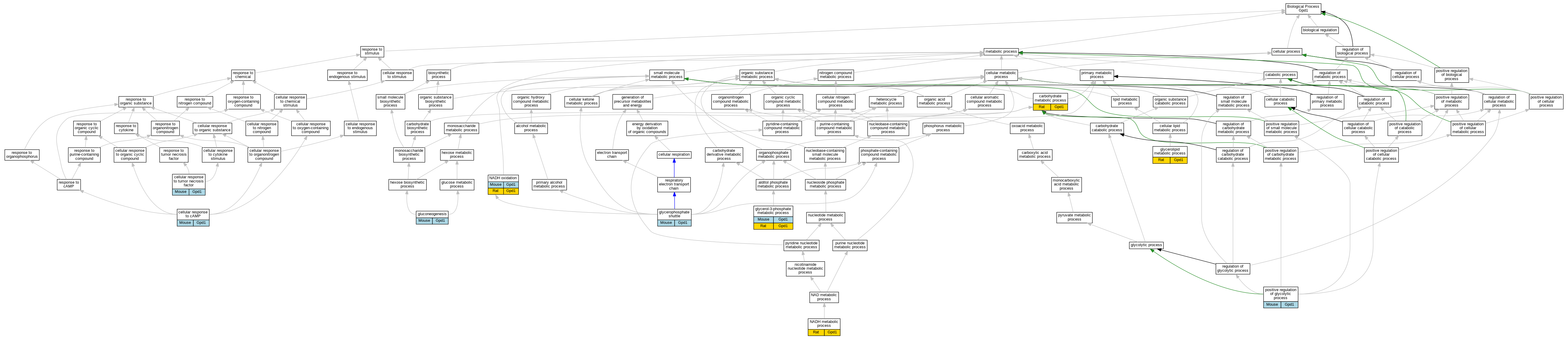Image resolution: width=1568 pixels, height=339 pixels.
Task: Click 'cellular ketone metabolic process' node
Action: pos(582,101)
